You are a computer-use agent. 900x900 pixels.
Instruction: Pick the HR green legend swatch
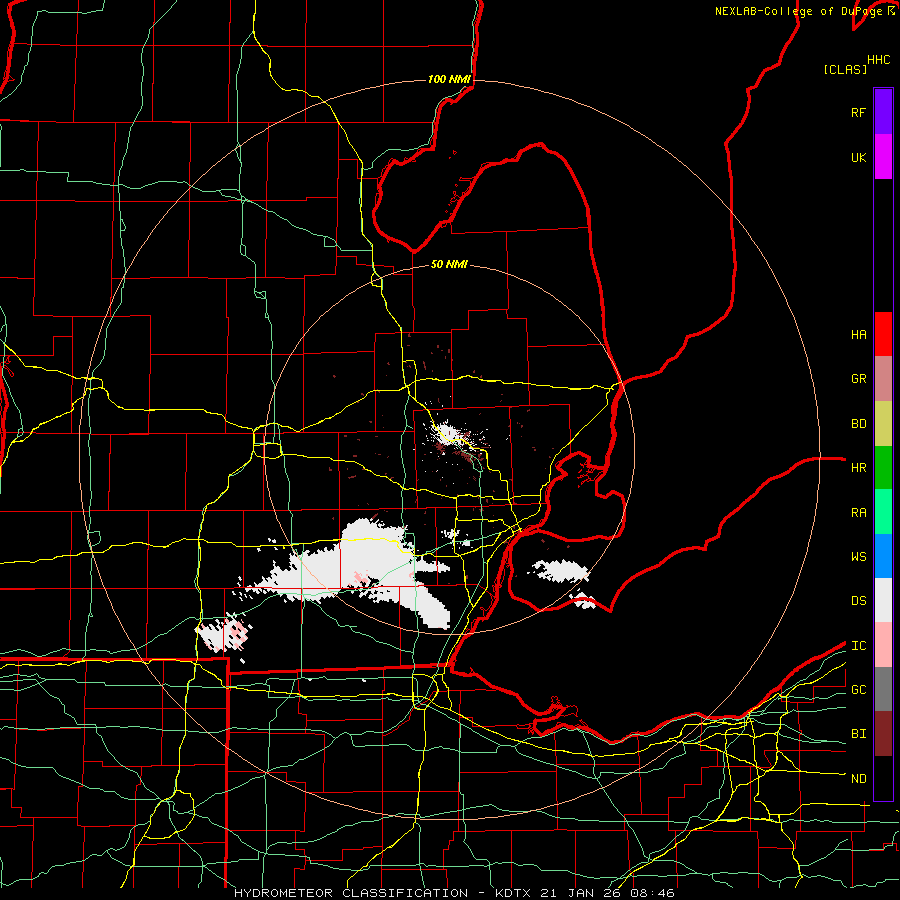tap(883, 467)
